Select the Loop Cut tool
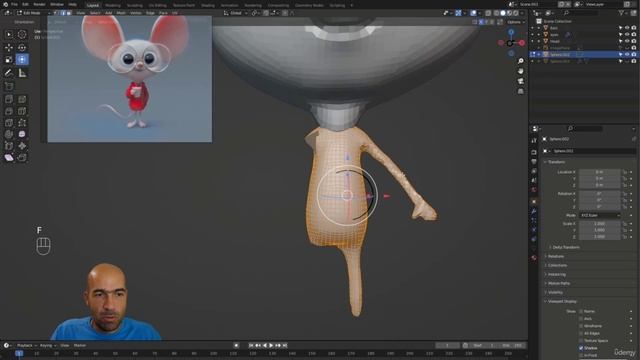This screenshot has height=360, width=640. coord(22,111)
